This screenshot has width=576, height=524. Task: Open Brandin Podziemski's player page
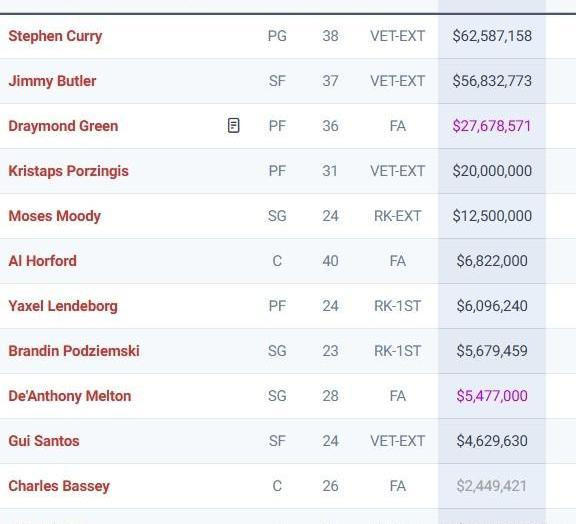[74, 351]
